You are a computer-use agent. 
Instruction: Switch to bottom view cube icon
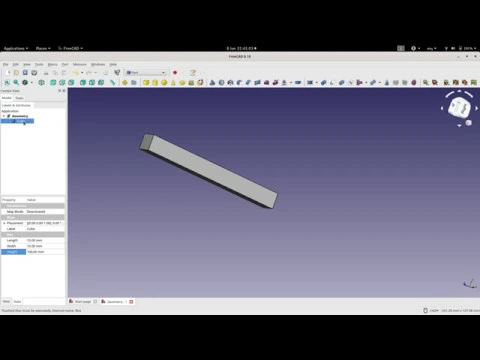click(x=92, y=82)
